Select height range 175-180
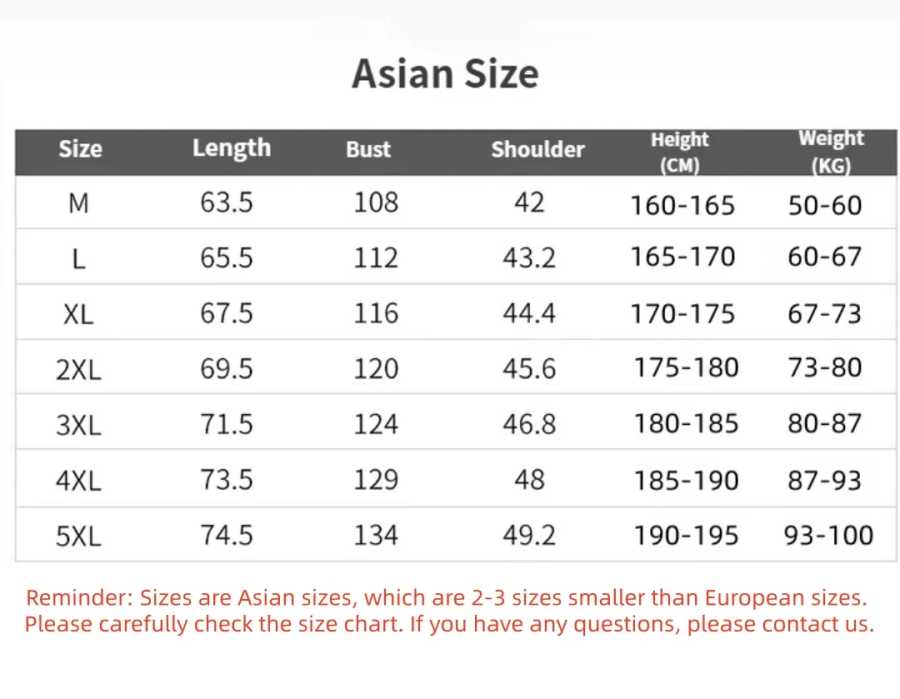900x699 pixels. point(686,367)
